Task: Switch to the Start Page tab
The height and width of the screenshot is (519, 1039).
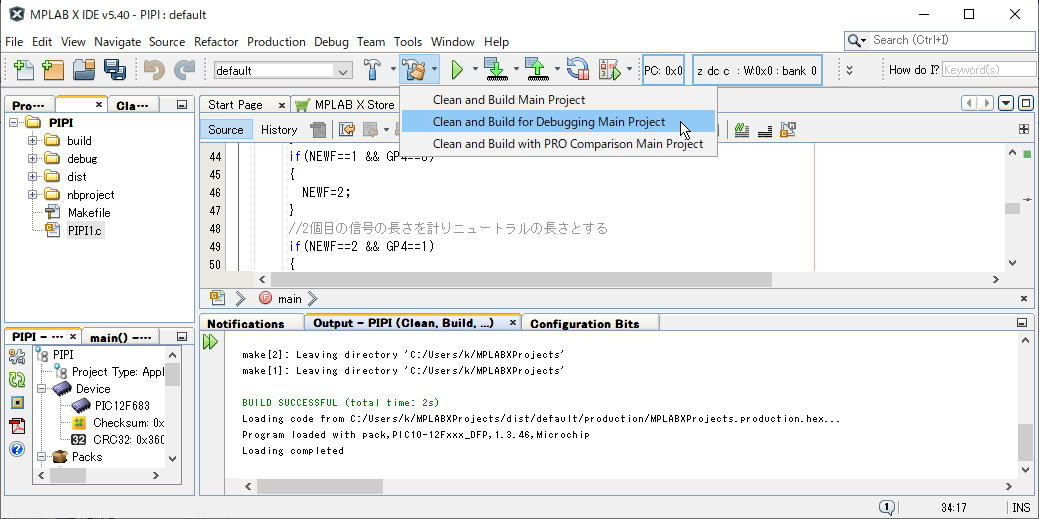Action: pyautogui.click(x=235, y=105)
